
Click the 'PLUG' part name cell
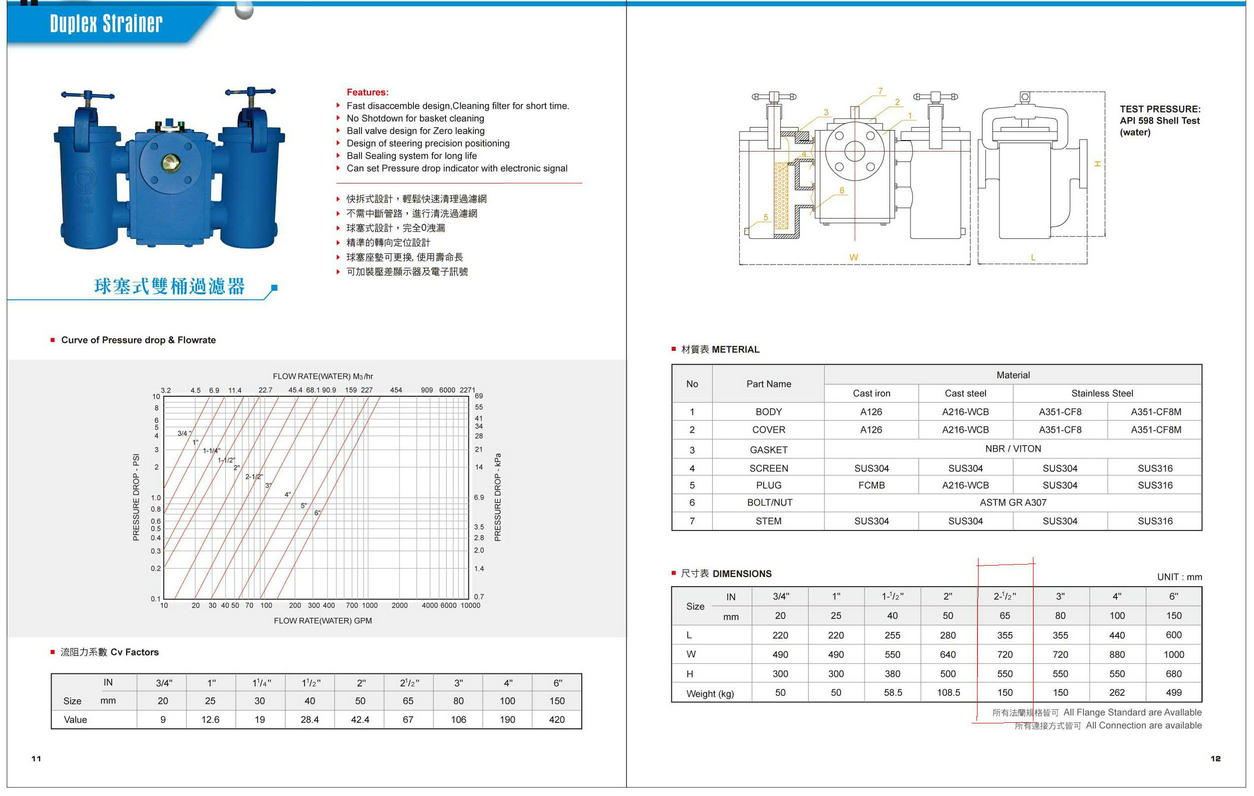pos(769,485)
